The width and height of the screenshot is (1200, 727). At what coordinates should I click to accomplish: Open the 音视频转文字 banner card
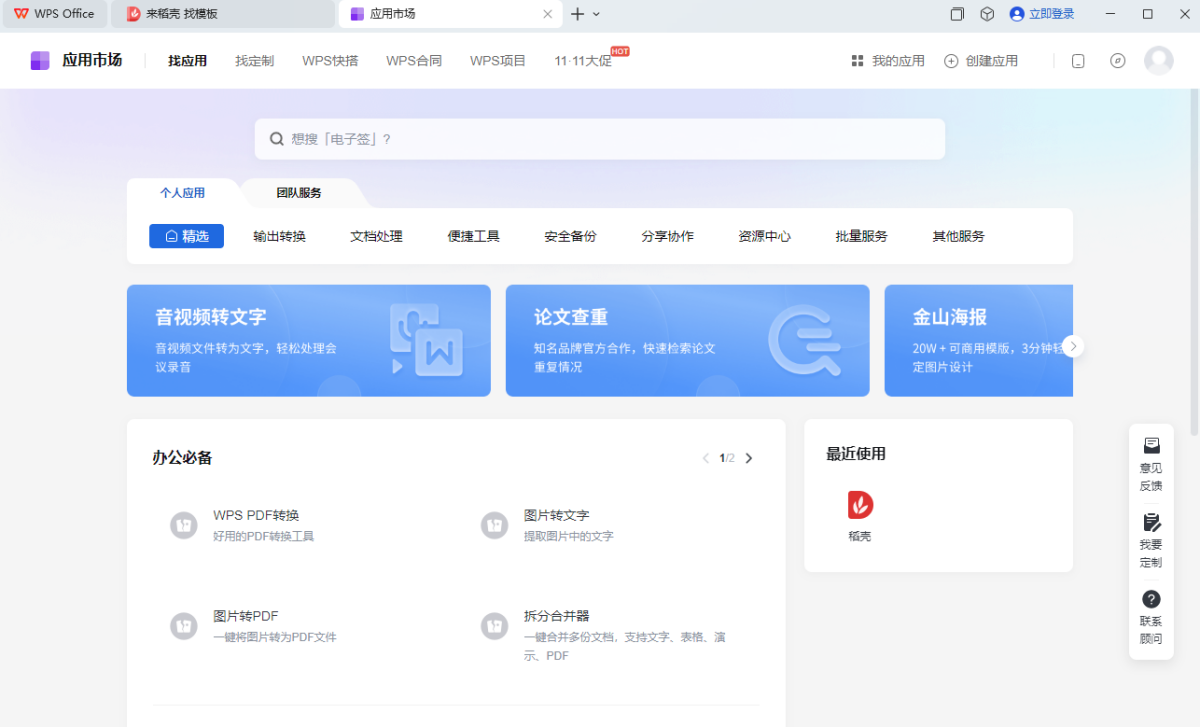(x=308, y=340)
